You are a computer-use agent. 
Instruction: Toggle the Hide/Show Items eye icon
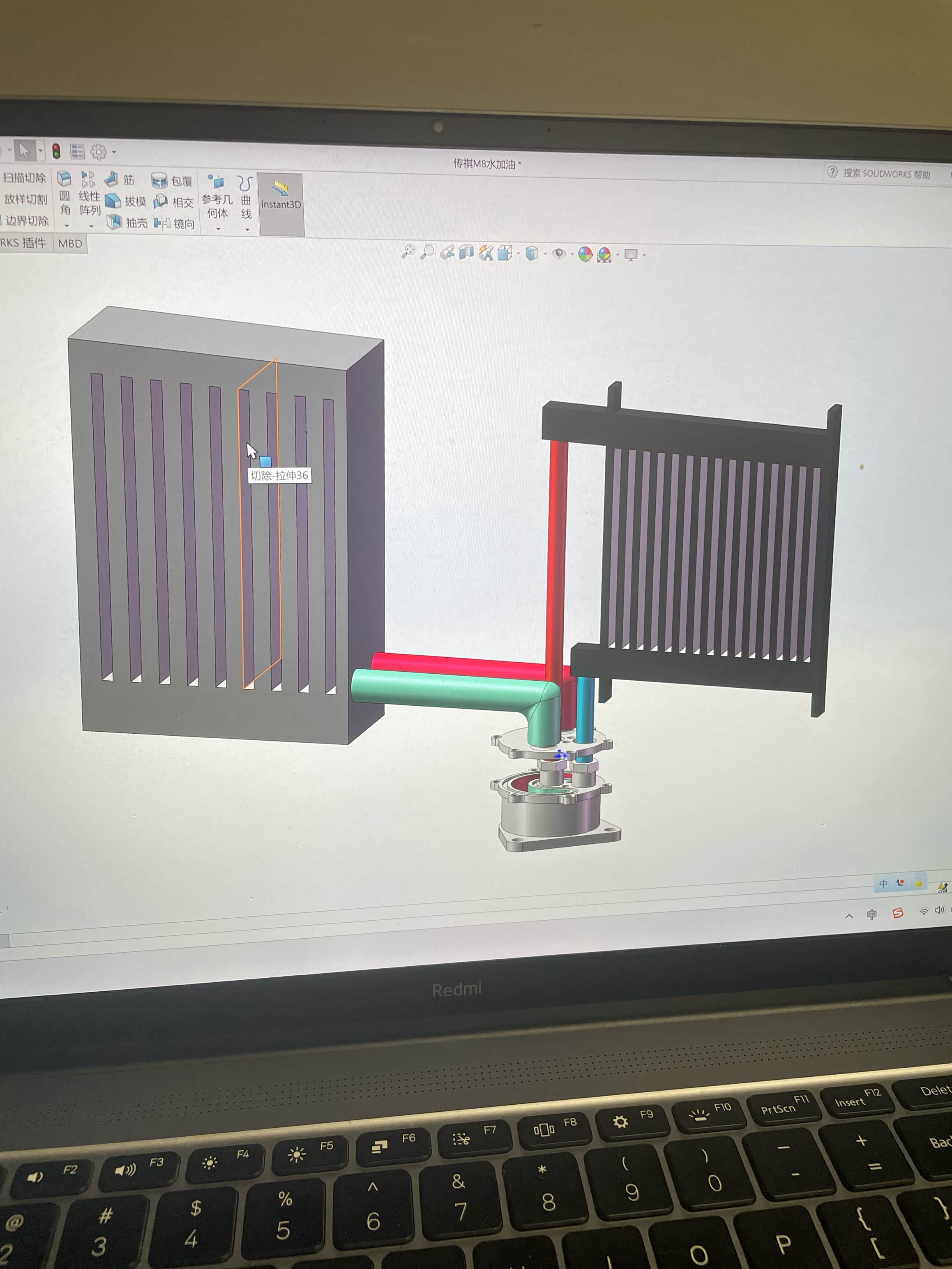pyautogui.click(x=558, y=253)
